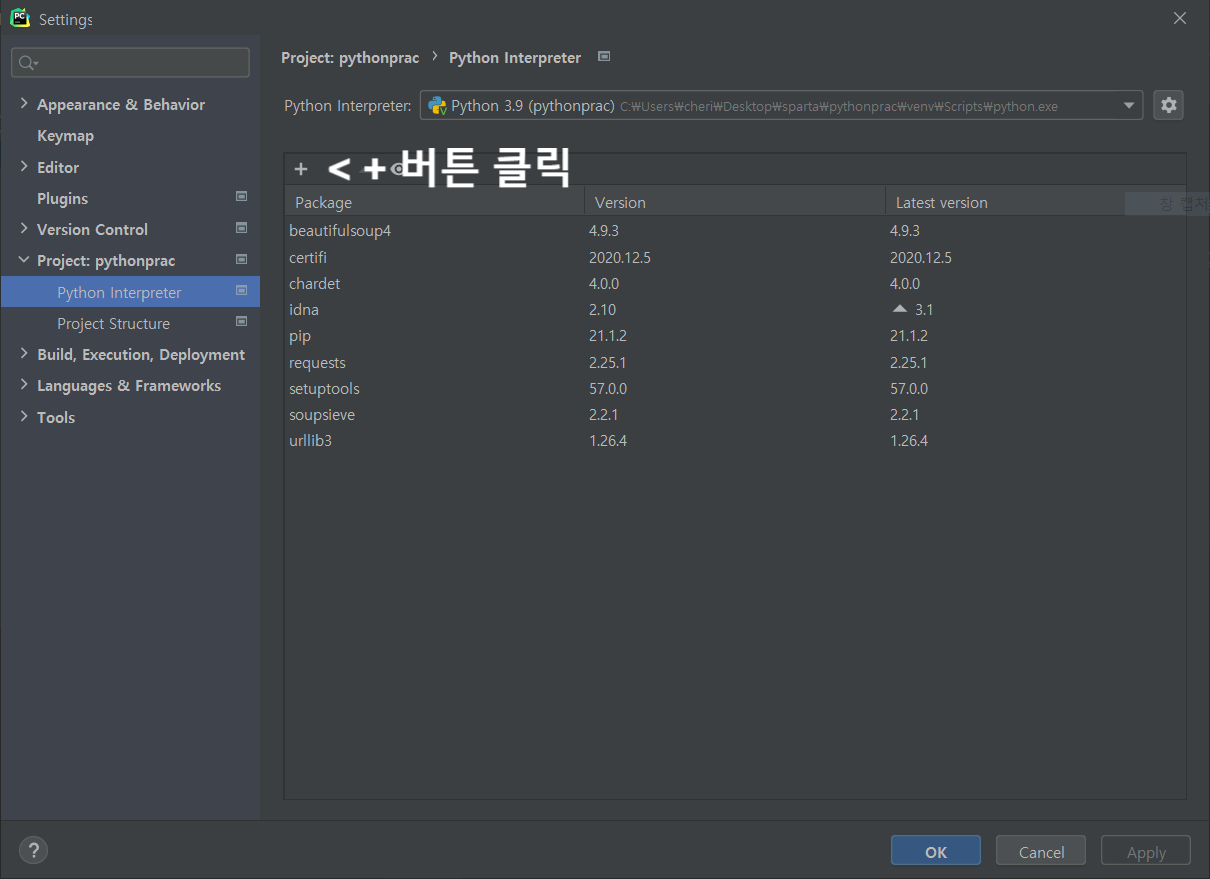Click setuptools latest version 57.0.0
The height and width of the screenshot is (879, 1210).
[909, 388]
